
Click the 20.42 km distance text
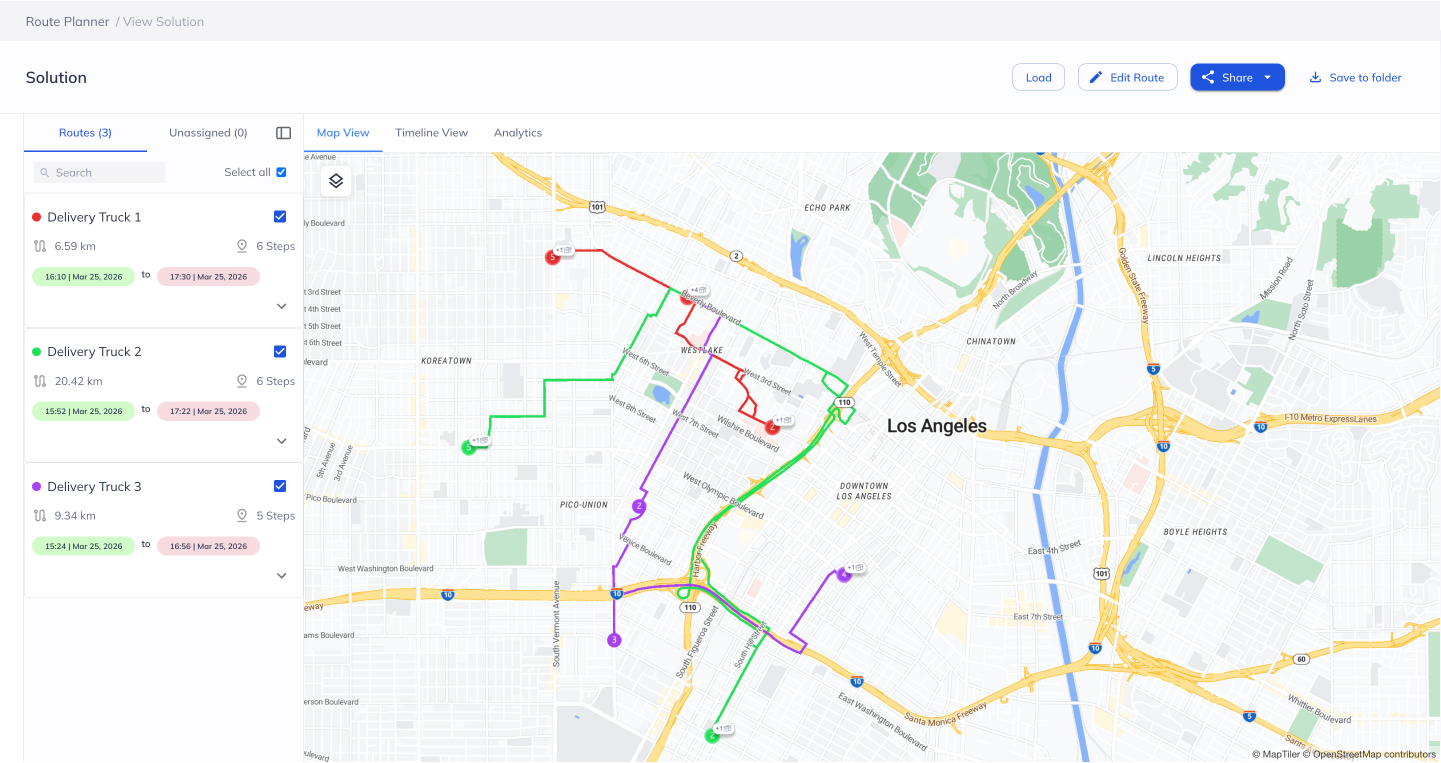[79, 381]
